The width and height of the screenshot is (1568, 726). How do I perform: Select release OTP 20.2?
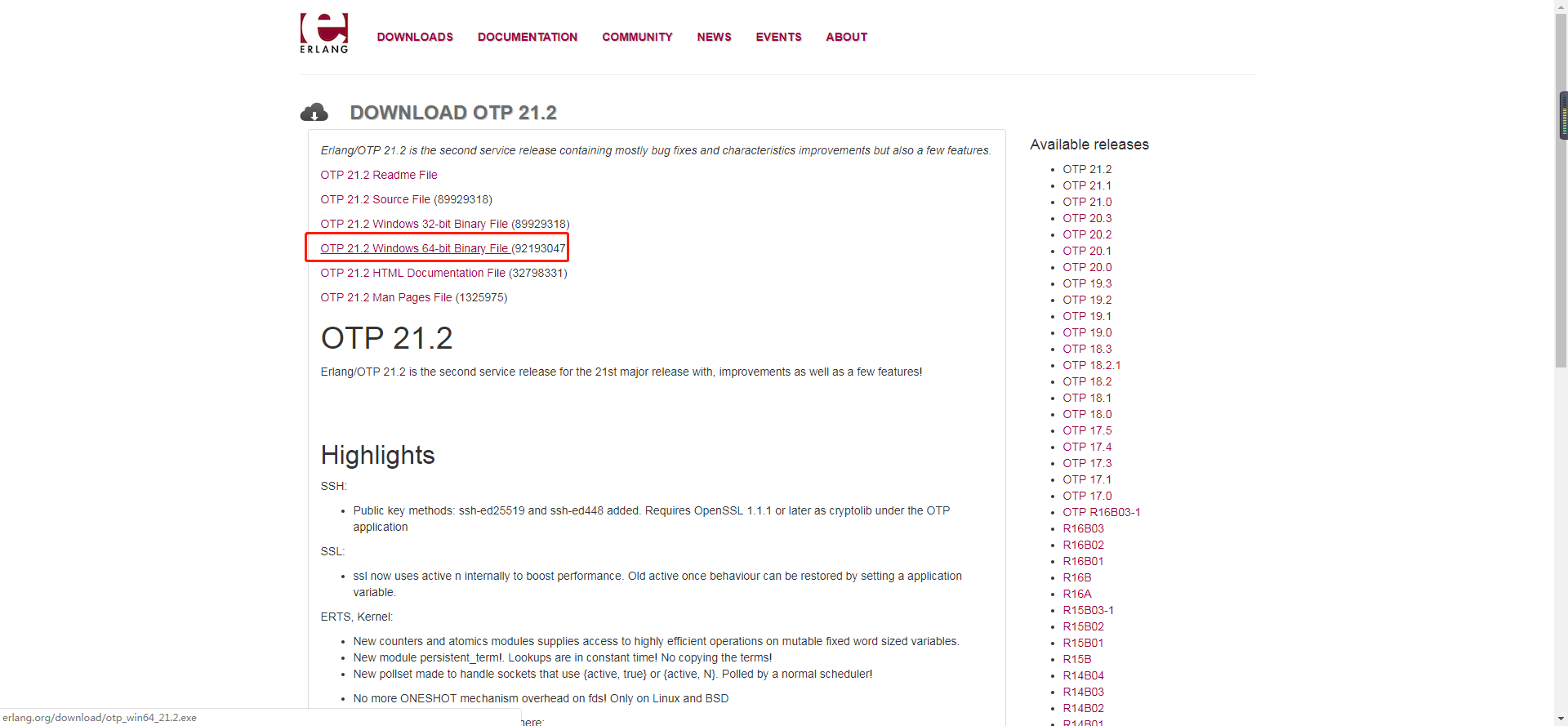pyautogui.click(x=1087, y=234)
